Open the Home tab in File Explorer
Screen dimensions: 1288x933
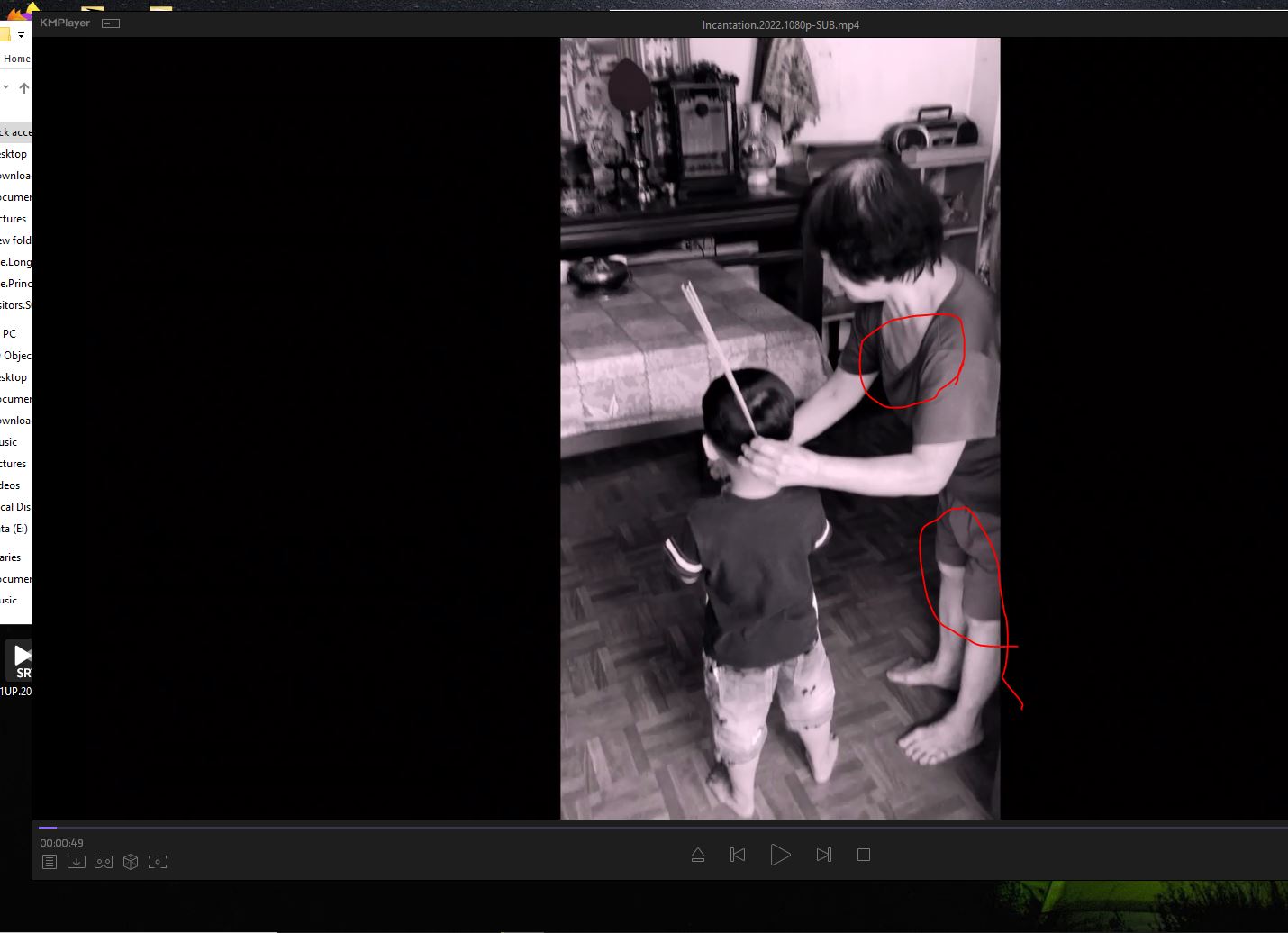point(16,59)
